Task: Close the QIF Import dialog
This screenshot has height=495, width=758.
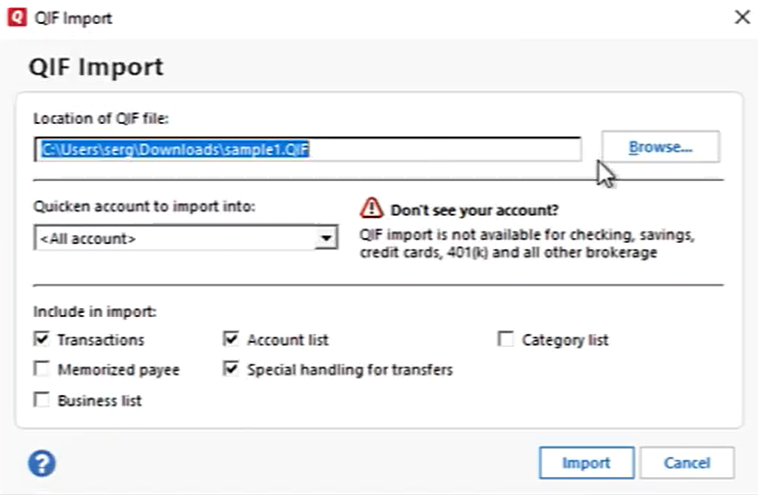Action: [x=742, y=17]
